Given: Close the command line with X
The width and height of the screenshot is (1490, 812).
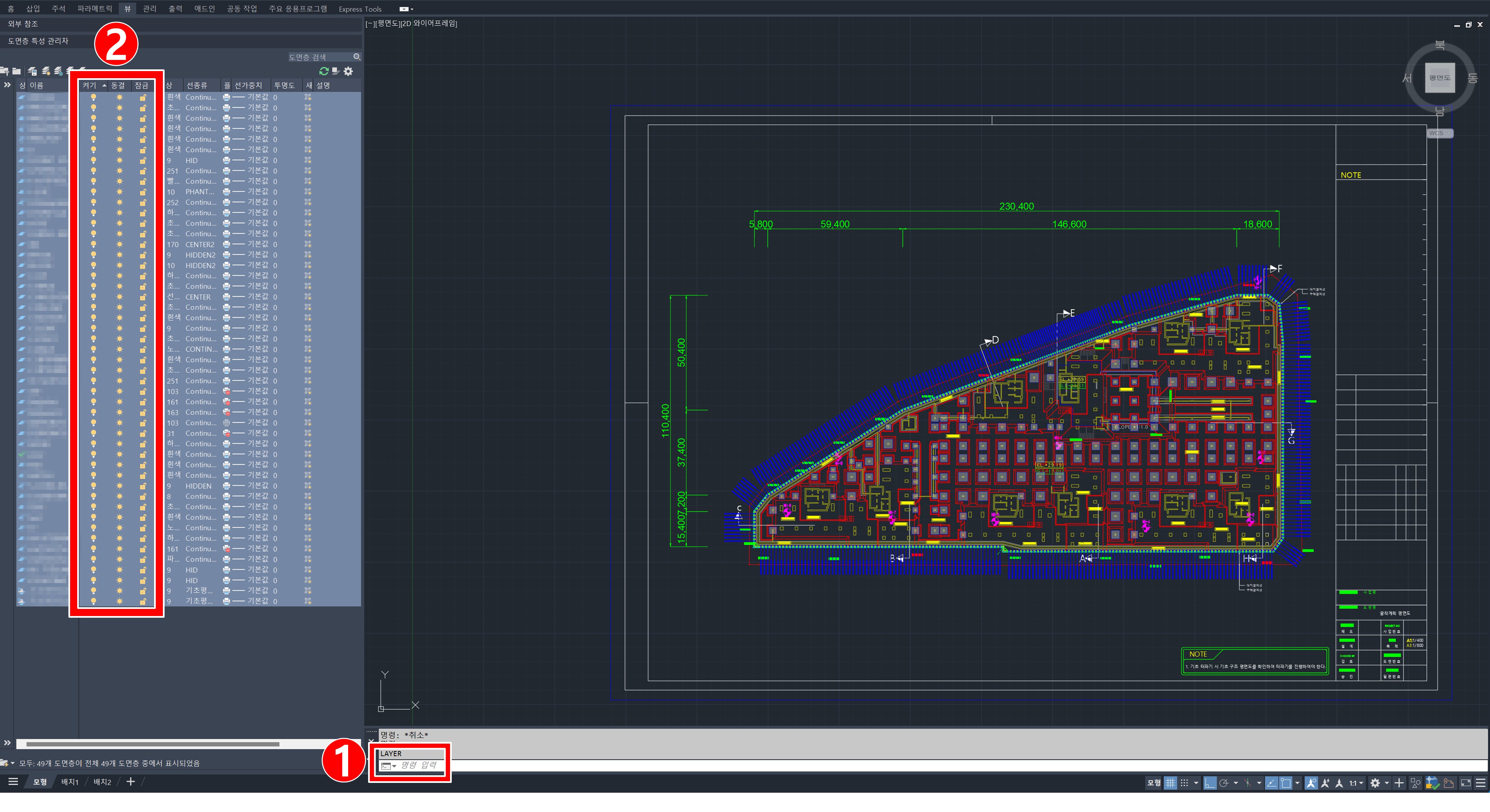Looking at the screenshot, I should [371, 741].
